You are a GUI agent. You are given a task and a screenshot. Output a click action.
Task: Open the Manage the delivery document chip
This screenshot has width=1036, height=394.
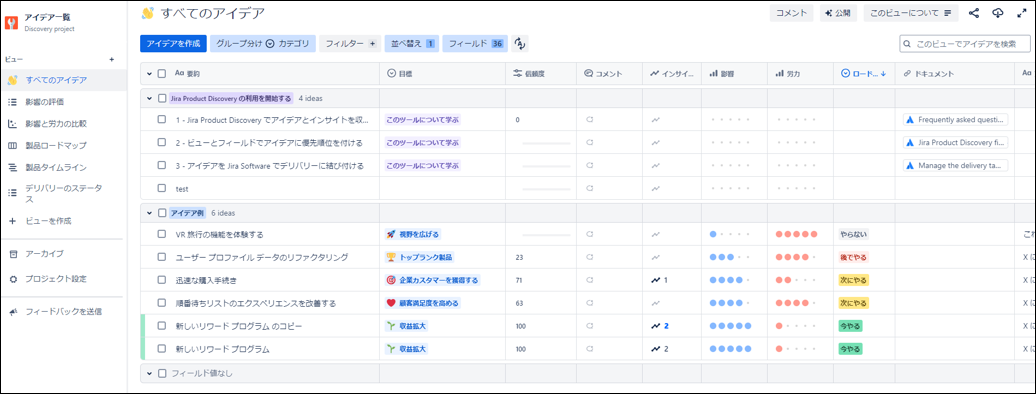pos(955,165)
